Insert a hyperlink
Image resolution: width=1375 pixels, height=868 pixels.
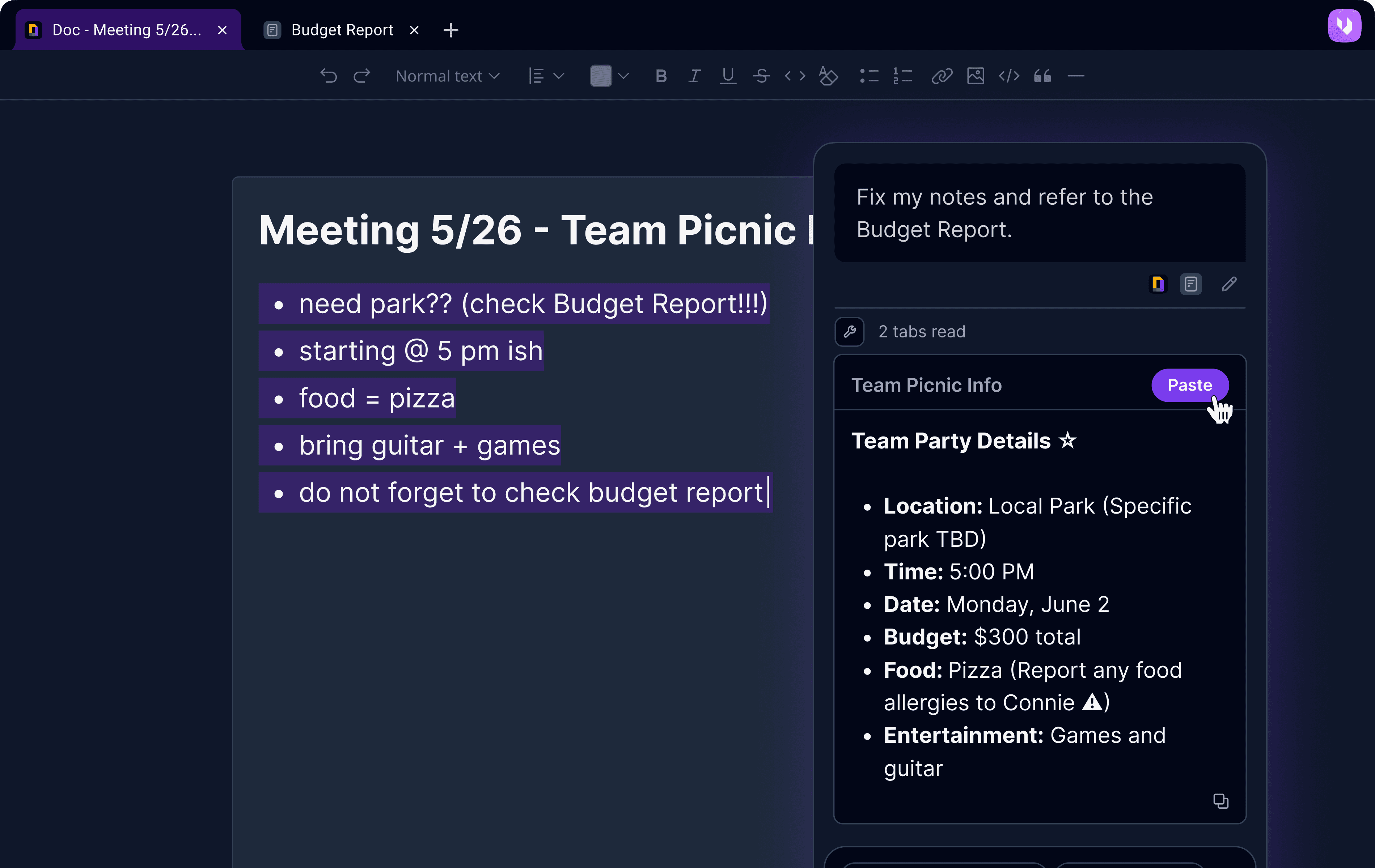point(942,76)
